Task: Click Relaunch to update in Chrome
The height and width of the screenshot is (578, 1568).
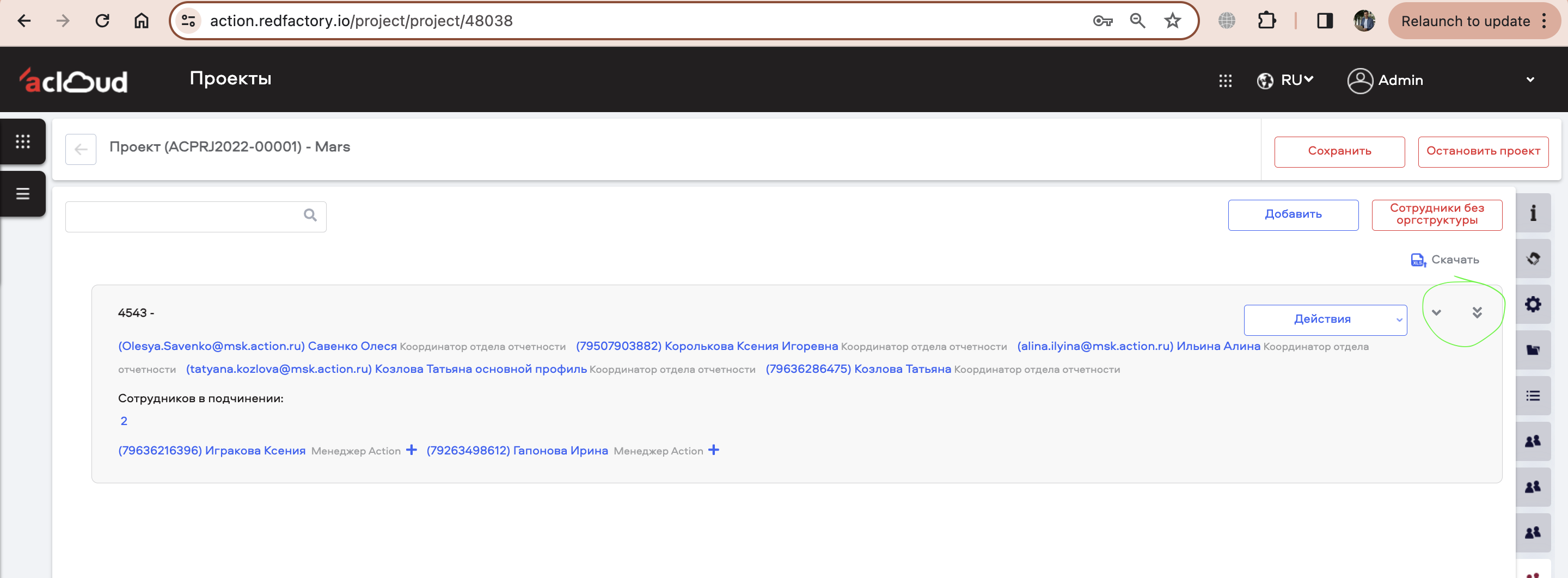Action: (1465, 21)
